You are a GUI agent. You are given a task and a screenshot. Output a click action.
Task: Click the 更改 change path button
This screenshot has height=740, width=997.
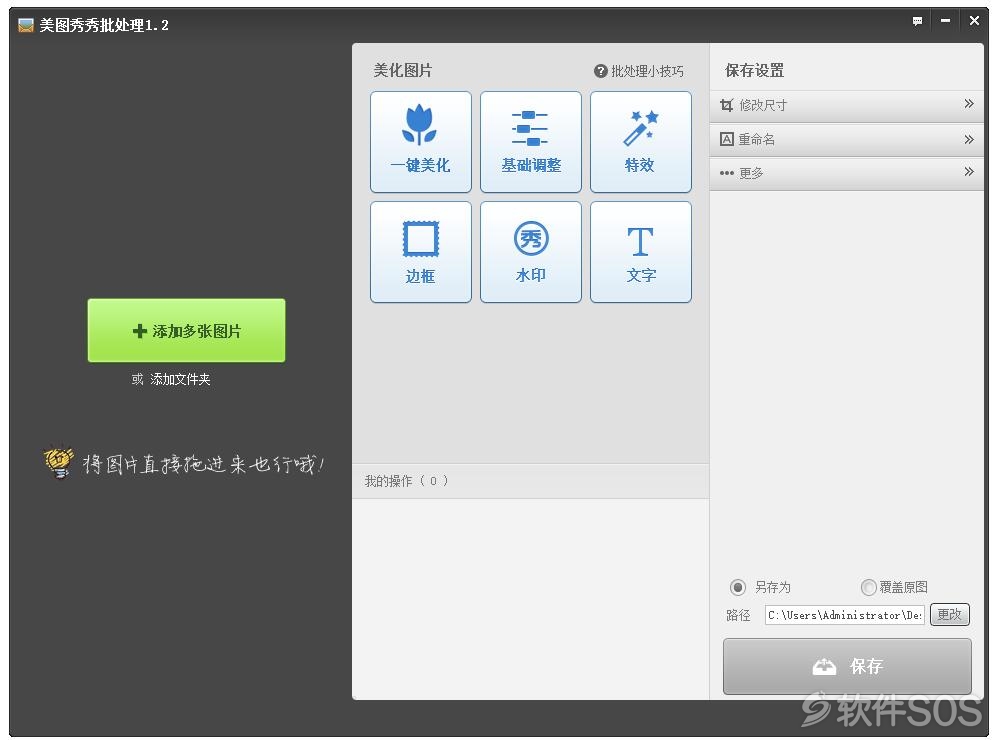[x=949, y=615]
